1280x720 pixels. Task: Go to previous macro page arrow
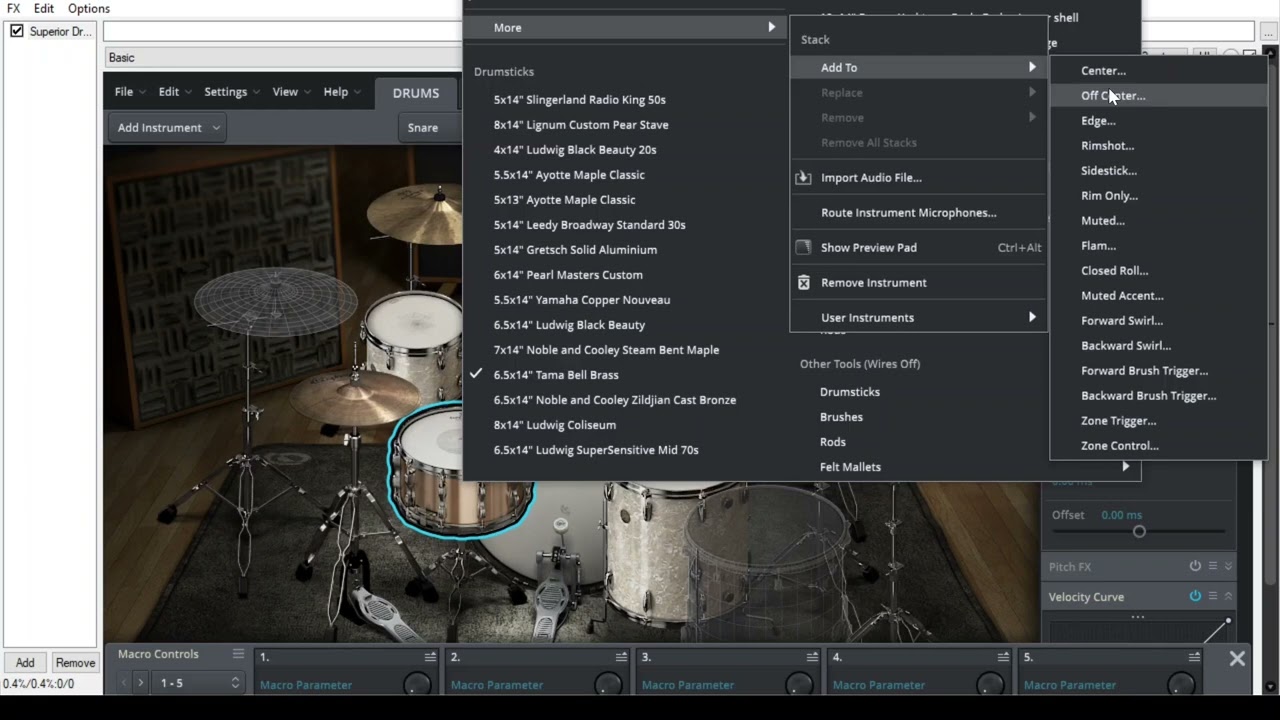pyautogui.click(x=124, y=683)
